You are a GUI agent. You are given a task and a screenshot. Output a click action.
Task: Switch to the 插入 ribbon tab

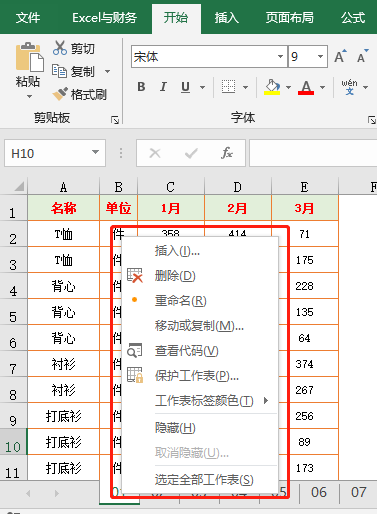point(226,18)
